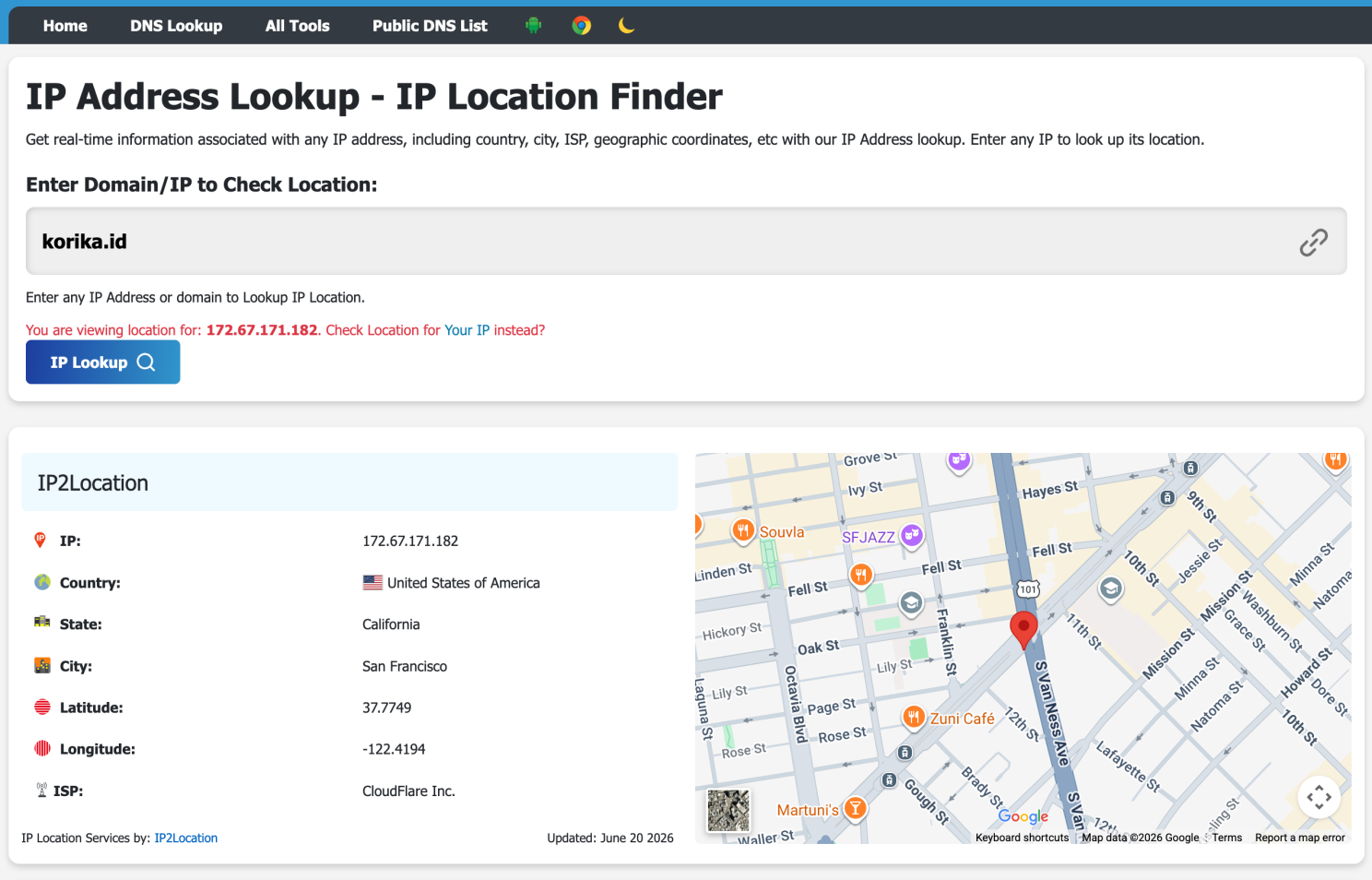Viewport: 1372px width, 880px height.
Task: Toggle map fullscreen view button
Action: (x=1319, y=797)
